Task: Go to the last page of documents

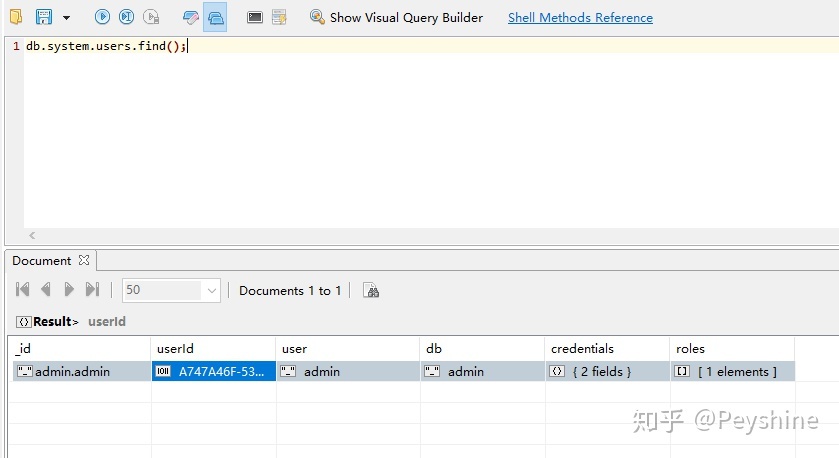Action: [x=92, y=289]
